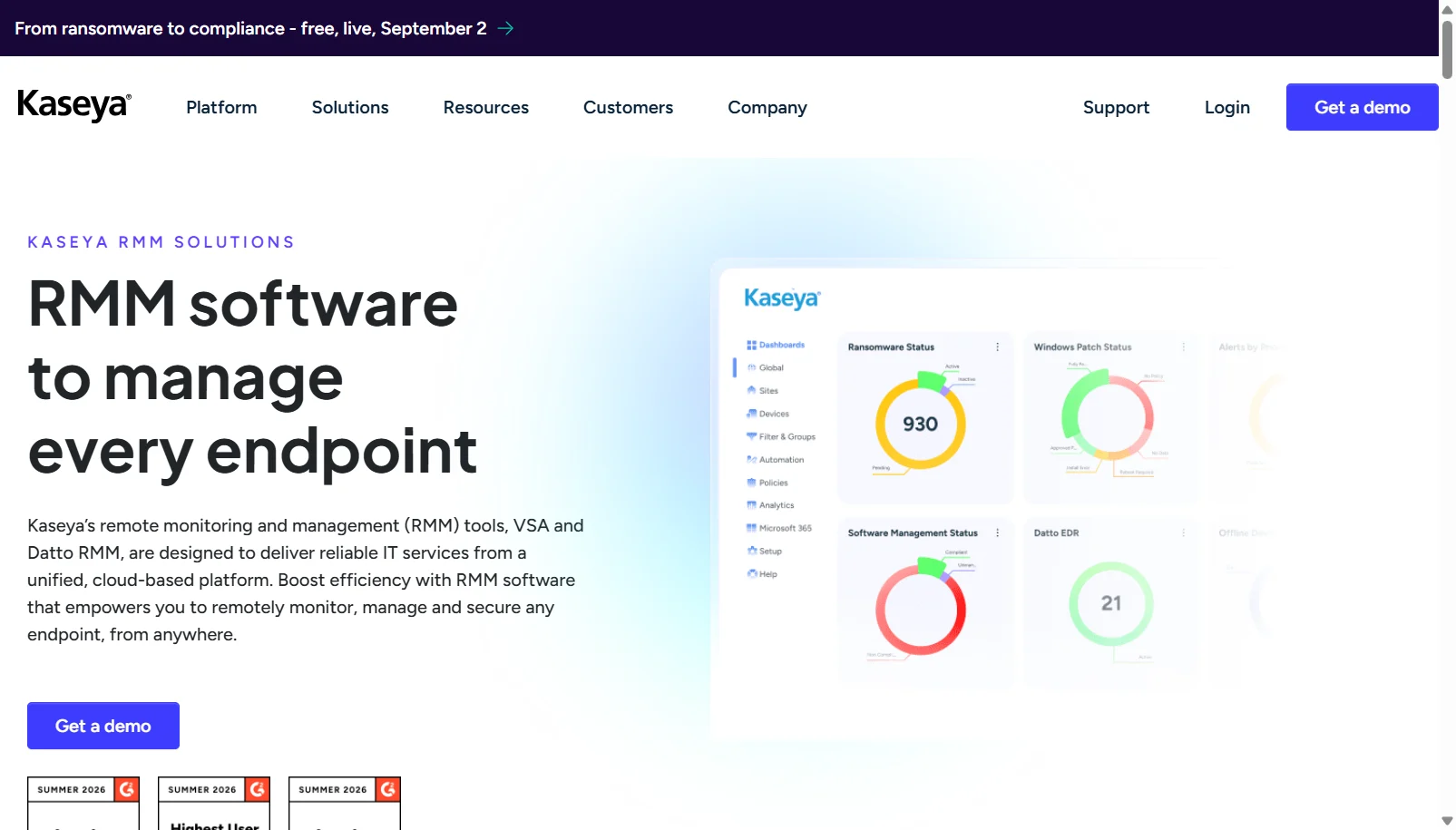The height and width of the screenshot is (830, 1456).
Task: Select Automation in the dashboard preview sidebar
Action: click(781, 460)
